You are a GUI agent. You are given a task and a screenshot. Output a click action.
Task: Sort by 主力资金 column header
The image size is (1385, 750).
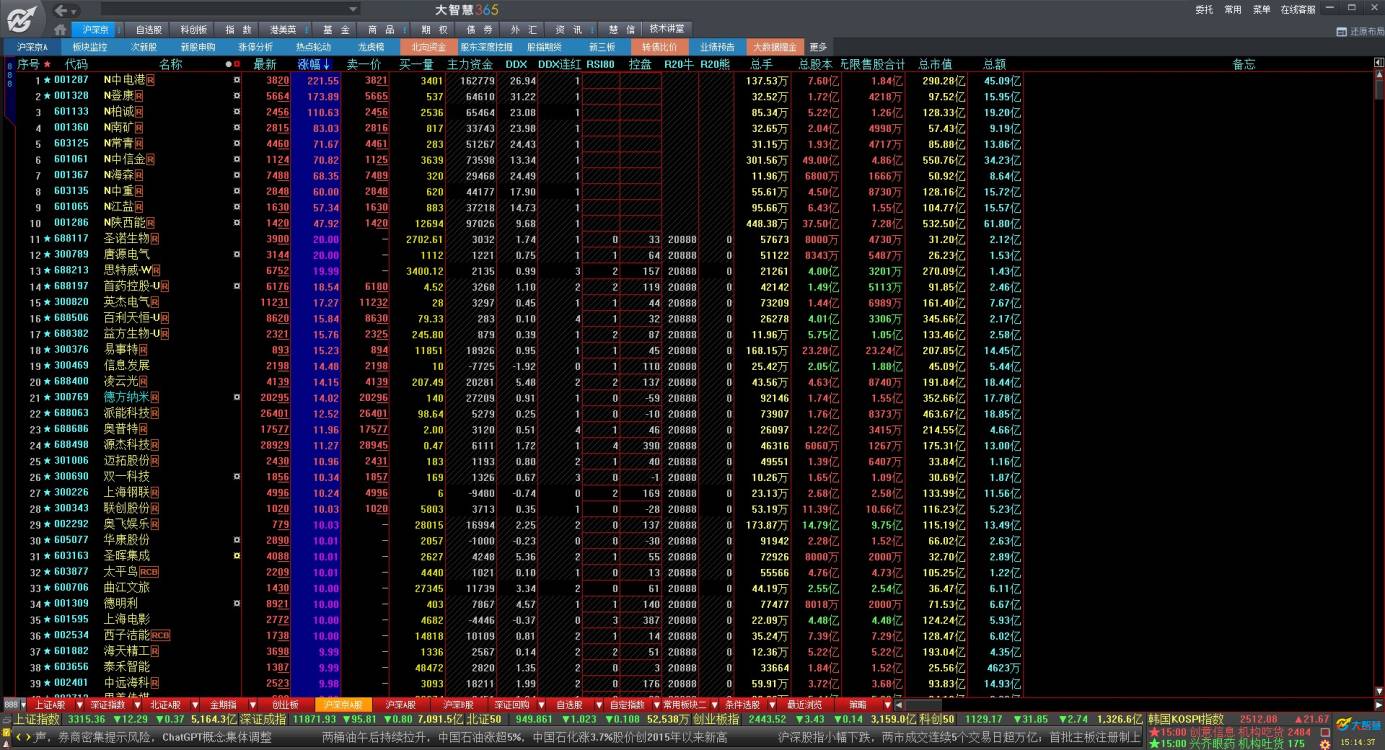pos(470,64)
